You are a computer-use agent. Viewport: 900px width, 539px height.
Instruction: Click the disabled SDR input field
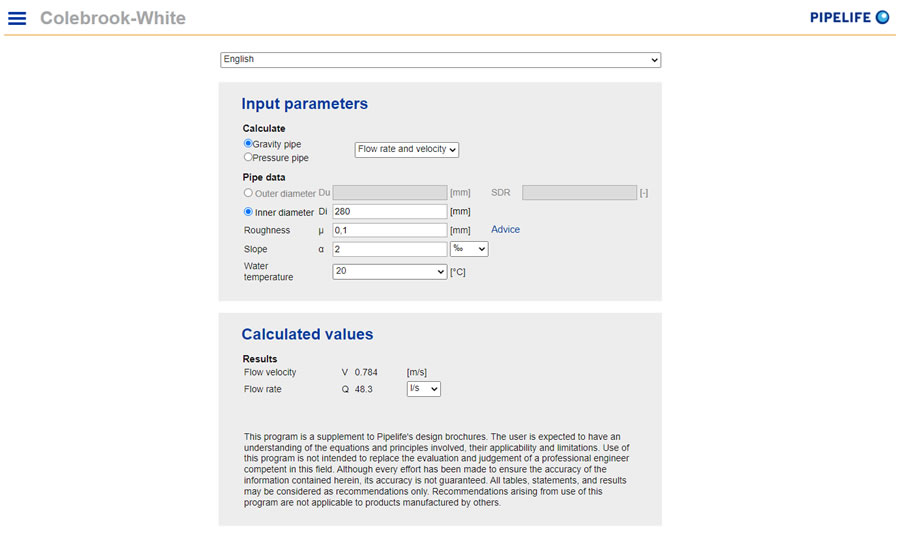pyautogui.click(x=579, y=192)
